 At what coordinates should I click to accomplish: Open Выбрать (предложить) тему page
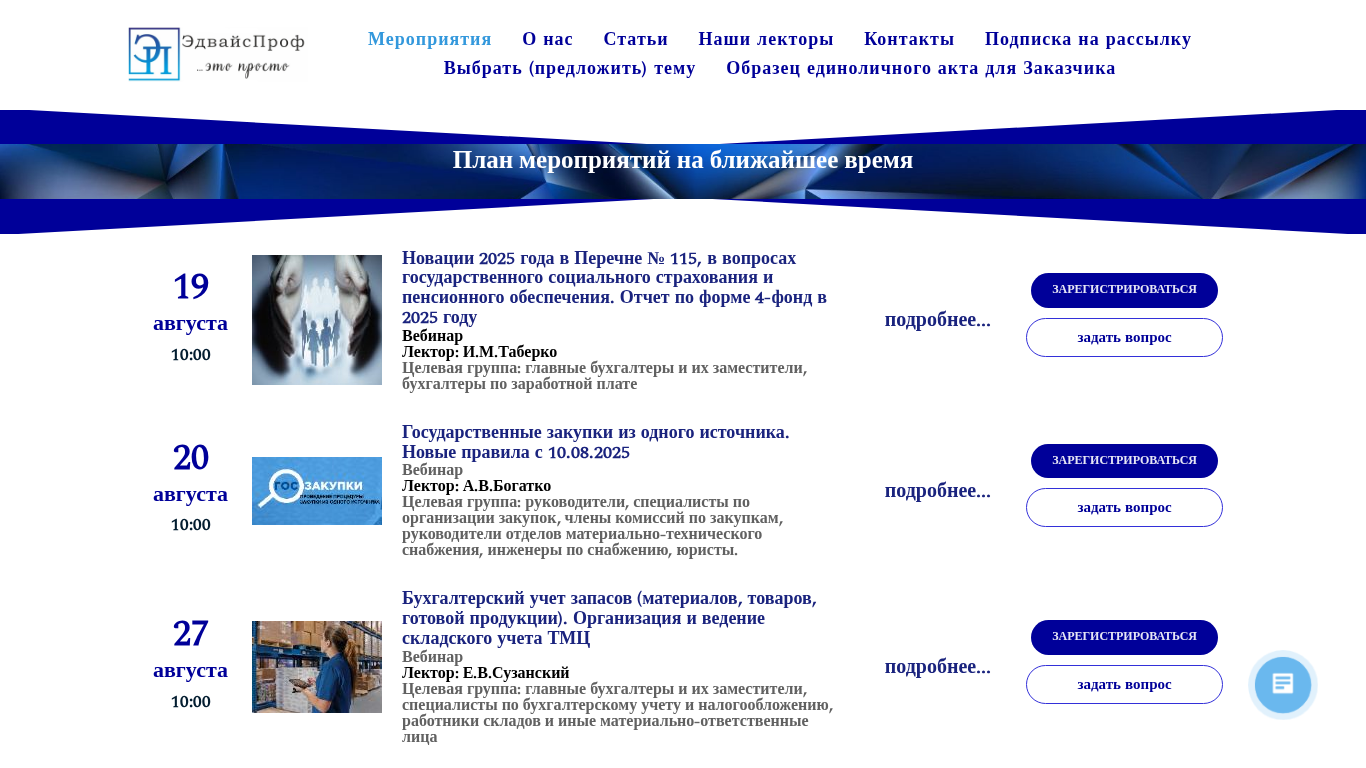[570, 68]
